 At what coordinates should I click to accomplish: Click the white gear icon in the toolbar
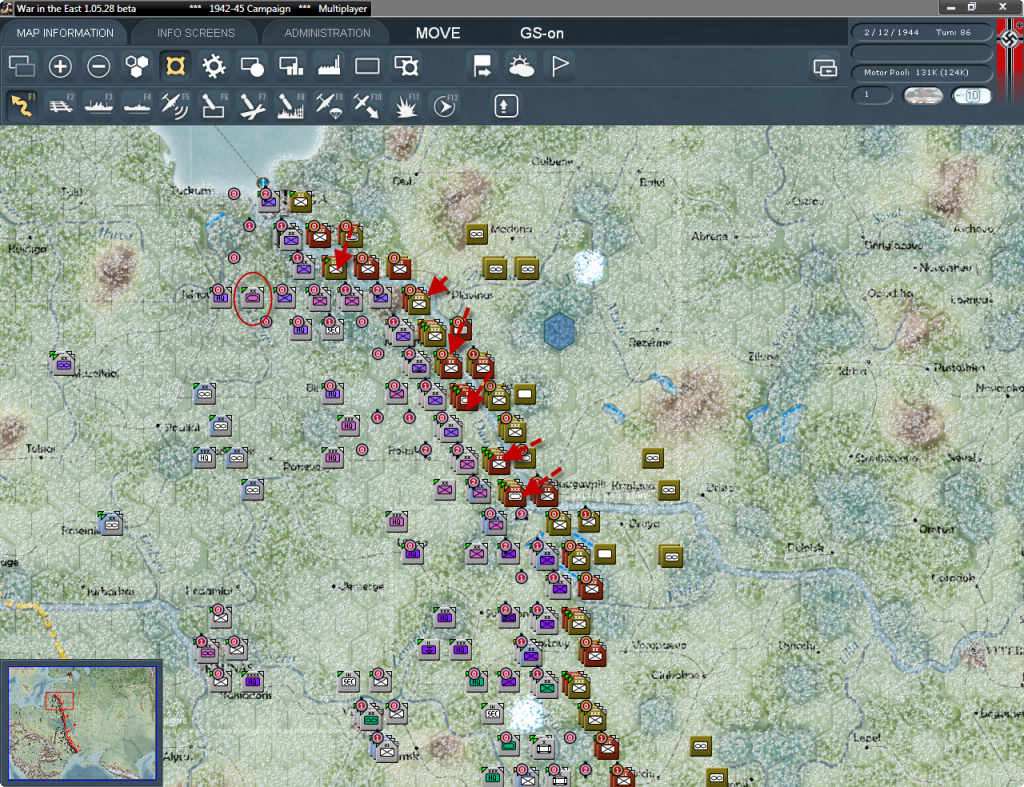click(x=214, y=66)
